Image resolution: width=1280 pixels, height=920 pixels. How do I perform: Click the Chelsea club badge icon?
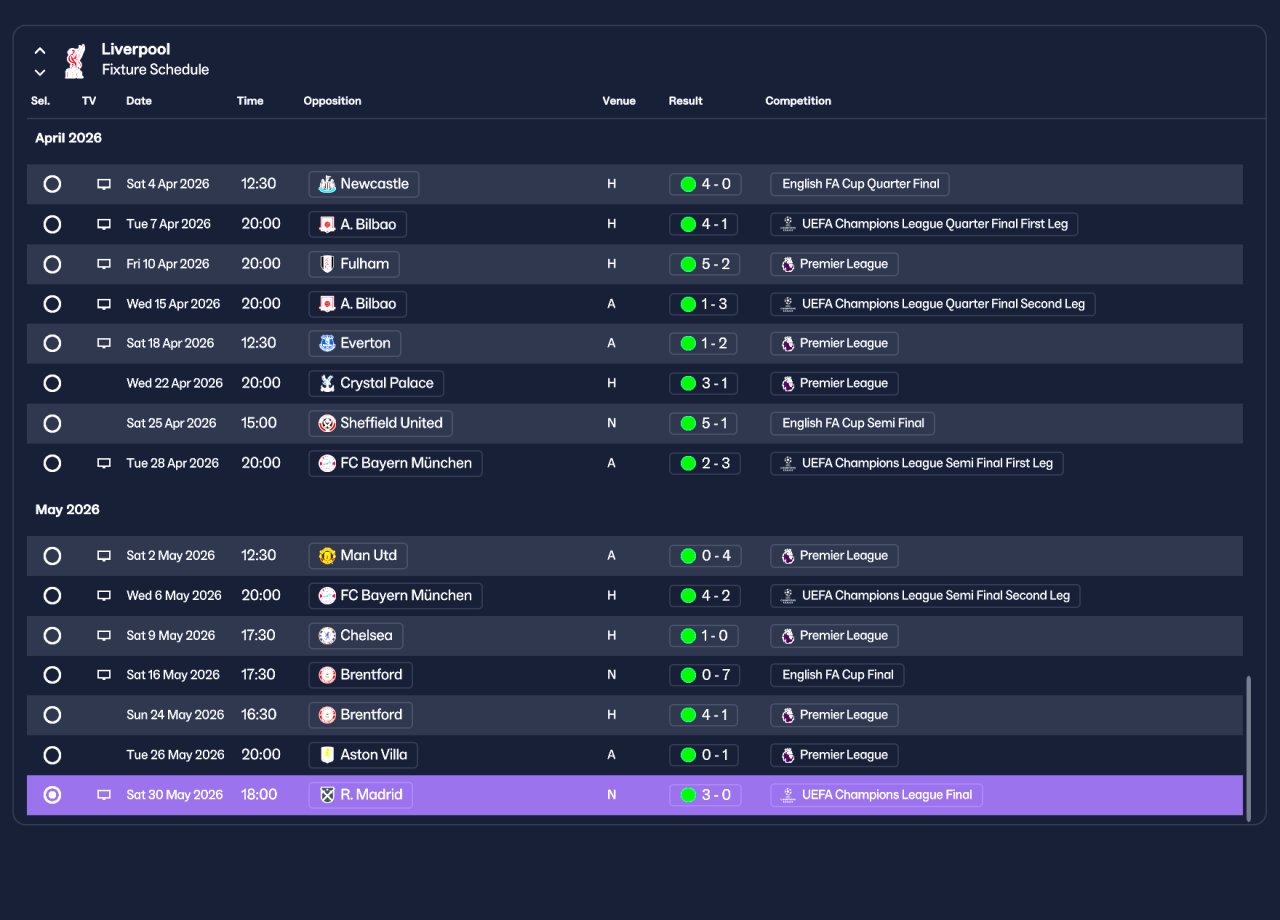(327, 636)
